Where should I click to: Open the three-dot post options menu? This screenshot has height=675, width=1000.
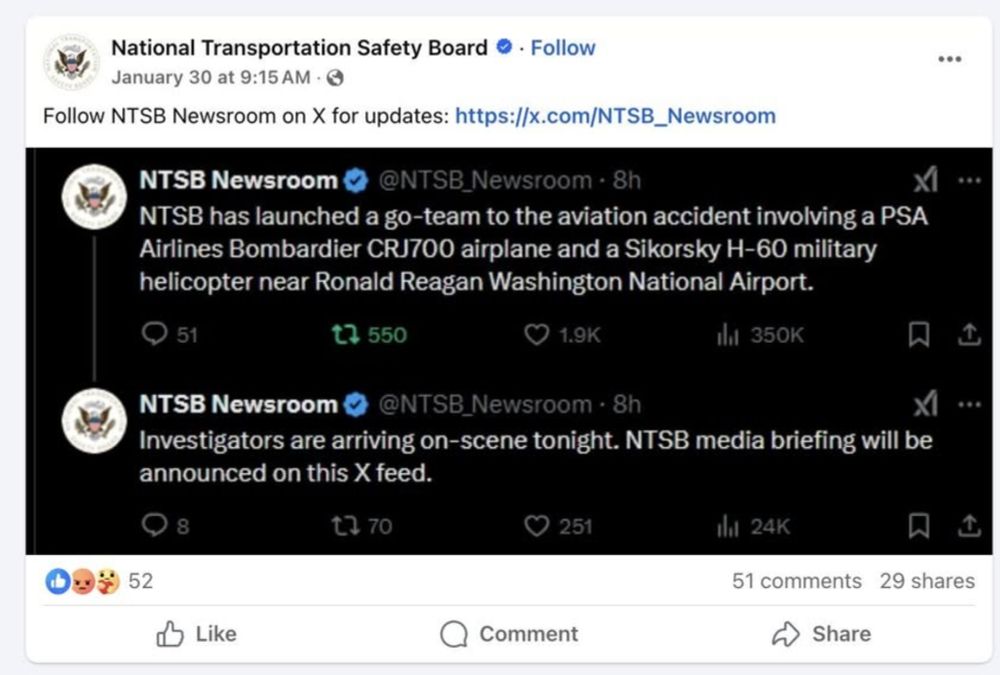pyautogui.click(x=949, y=59)
